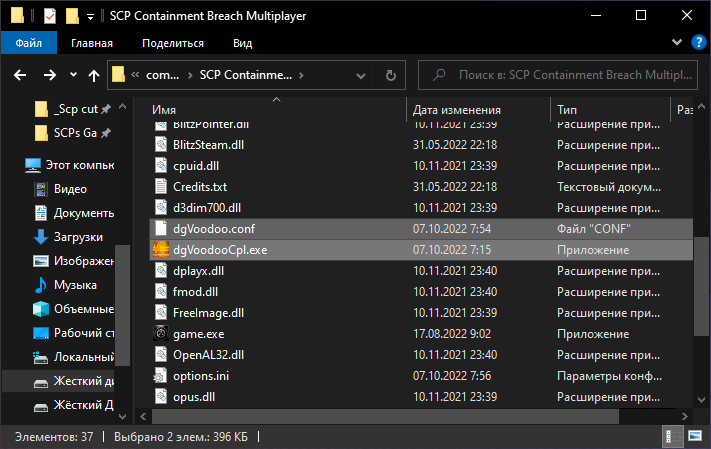
Task: Click the Forward navigation arrow
Action: point(48,75)
